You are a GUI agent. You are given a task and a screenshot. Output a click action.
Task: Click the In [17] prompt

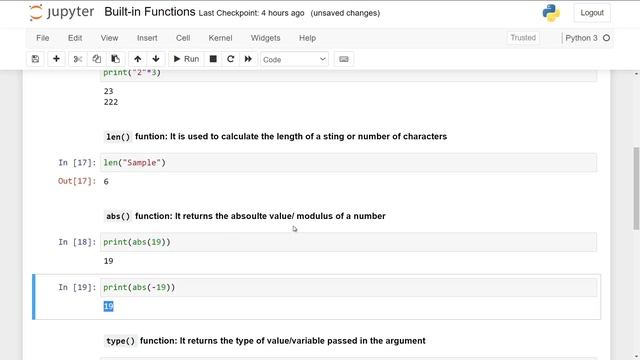pos(77,163)
